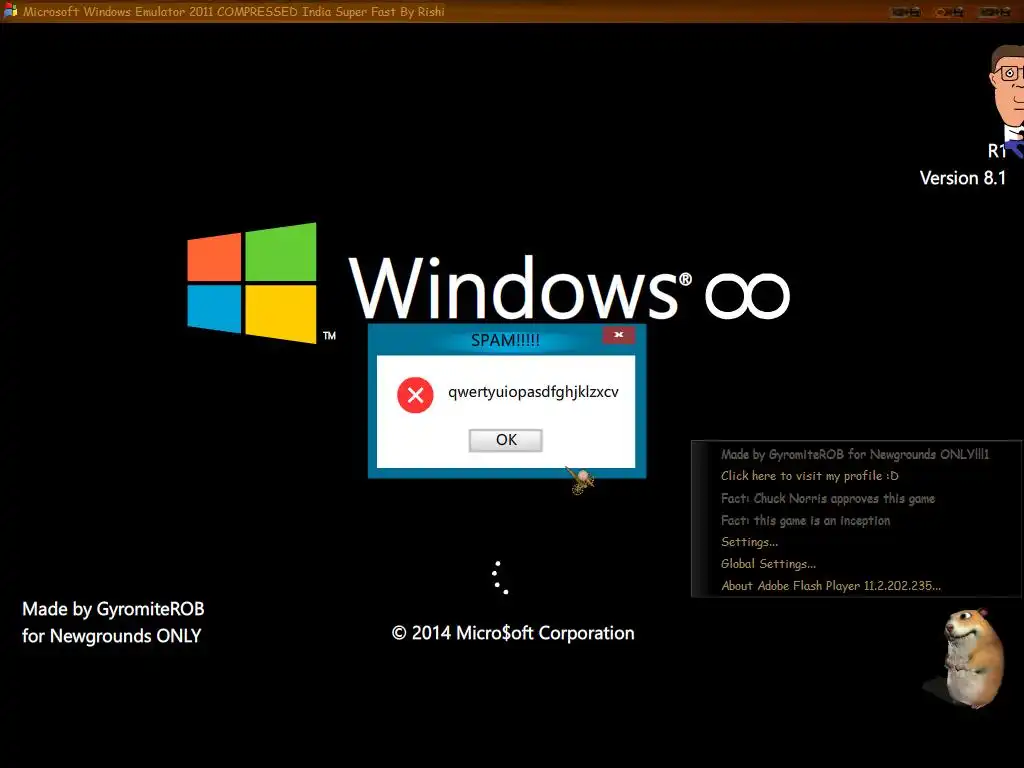Select 'Made by GyromiteROB for Newgrounds' menu entry

pyautogui.click(x=855, y=455)
